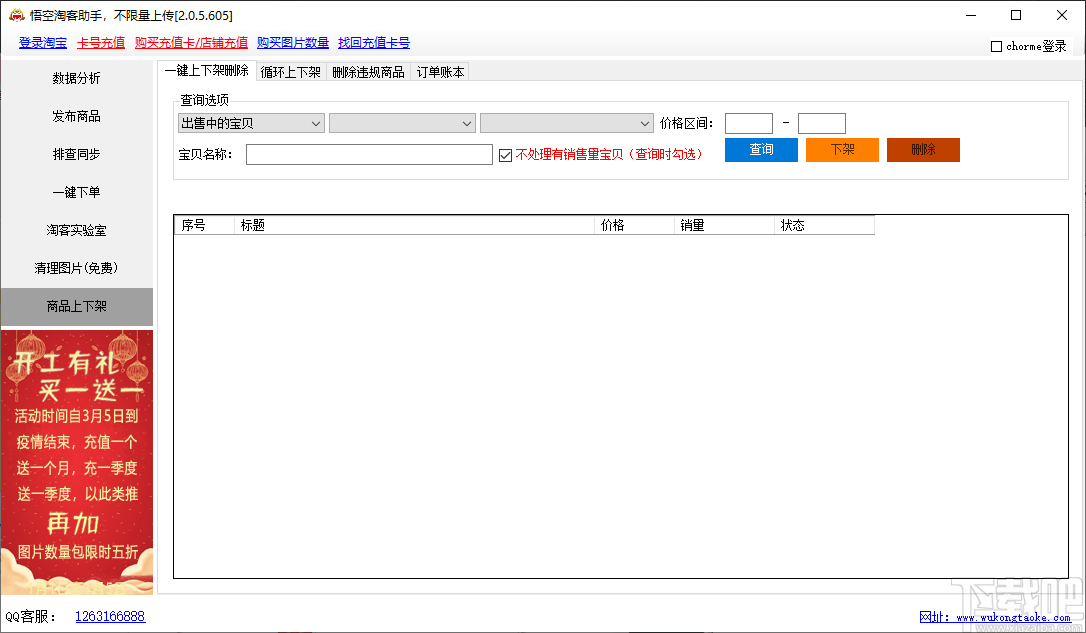Click the 宝贝名称 text input
This screenshot has height=633, width=1086.
[369, 154]
